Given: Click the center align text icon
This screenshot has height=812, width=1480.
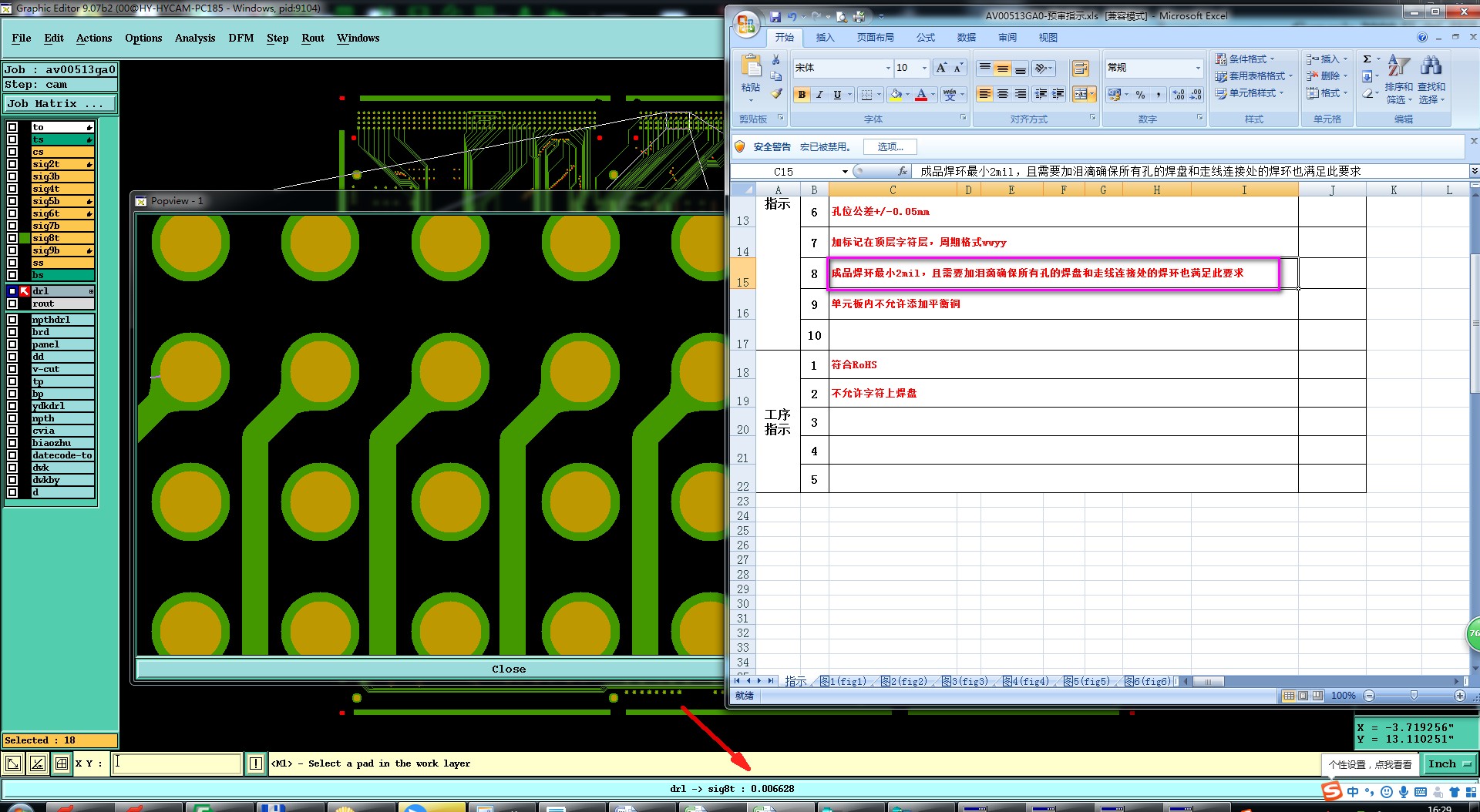Looking at the screenshot, I should pos(1003,94).
